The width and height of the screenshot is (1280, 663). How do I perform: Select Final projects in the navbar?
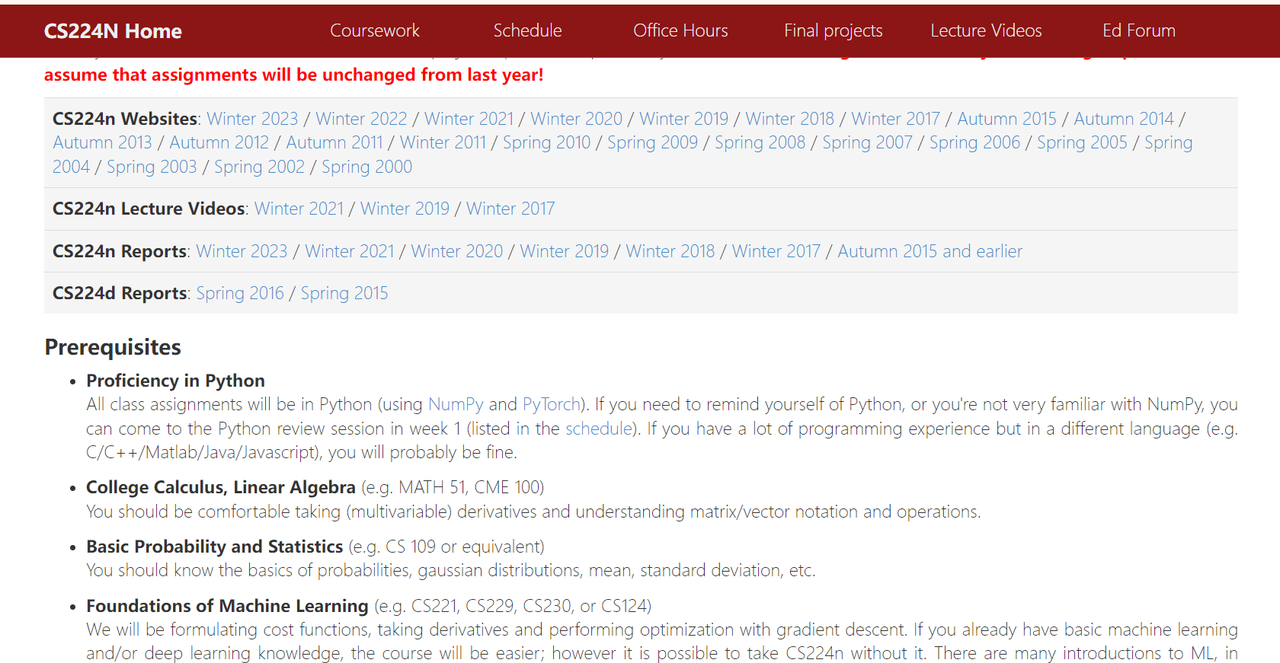tap(833, 31)
